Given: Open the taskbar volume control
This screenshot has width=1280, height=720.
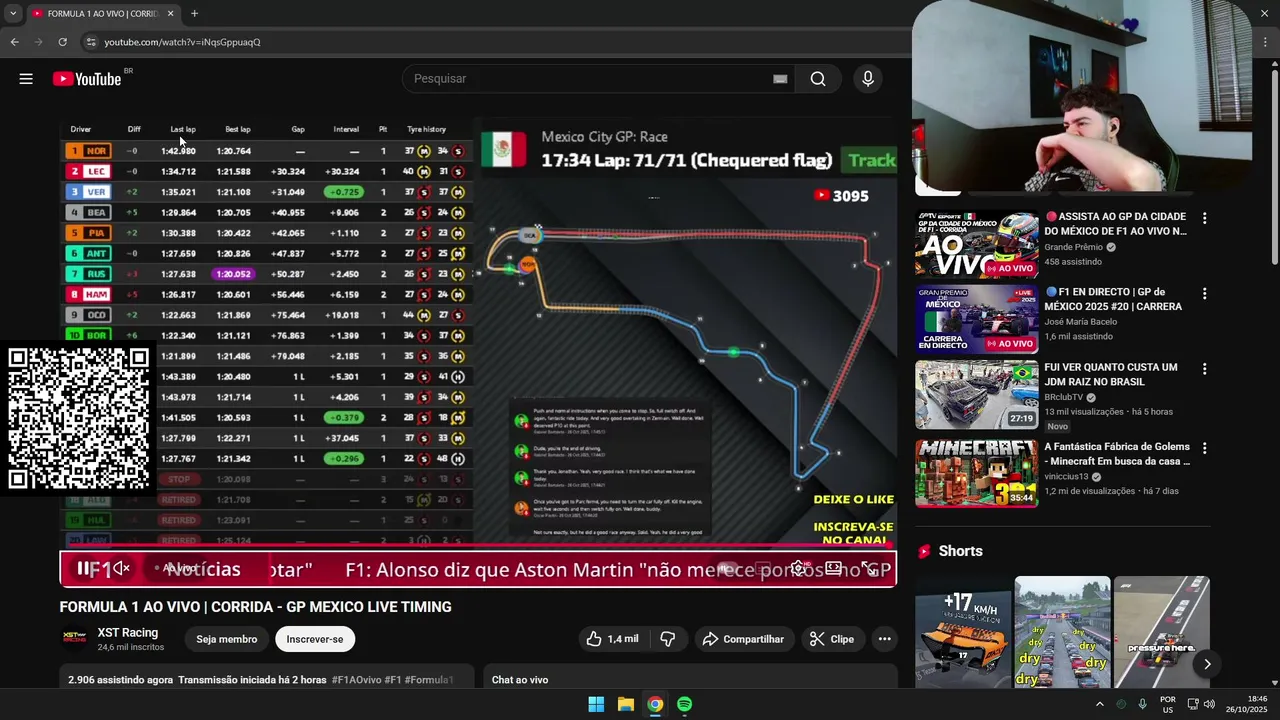Looking at the screenshot, I should pyautogui.click(x=1210, y=704).
